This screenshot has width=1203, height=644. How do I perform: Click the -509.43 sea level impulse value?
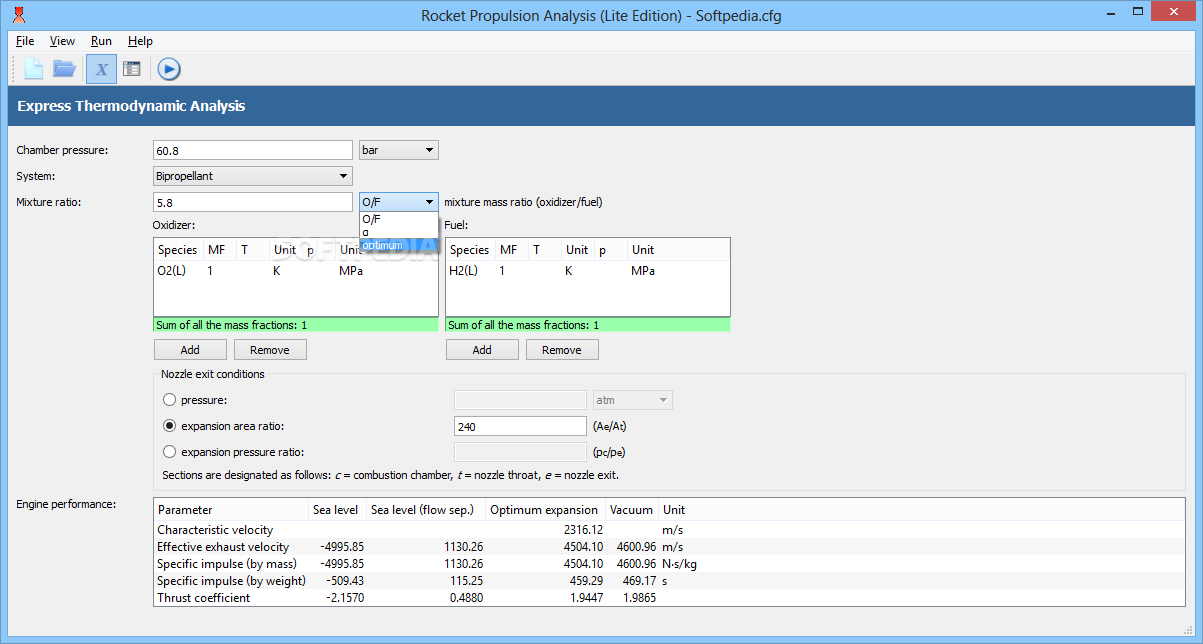pos(344,581)
